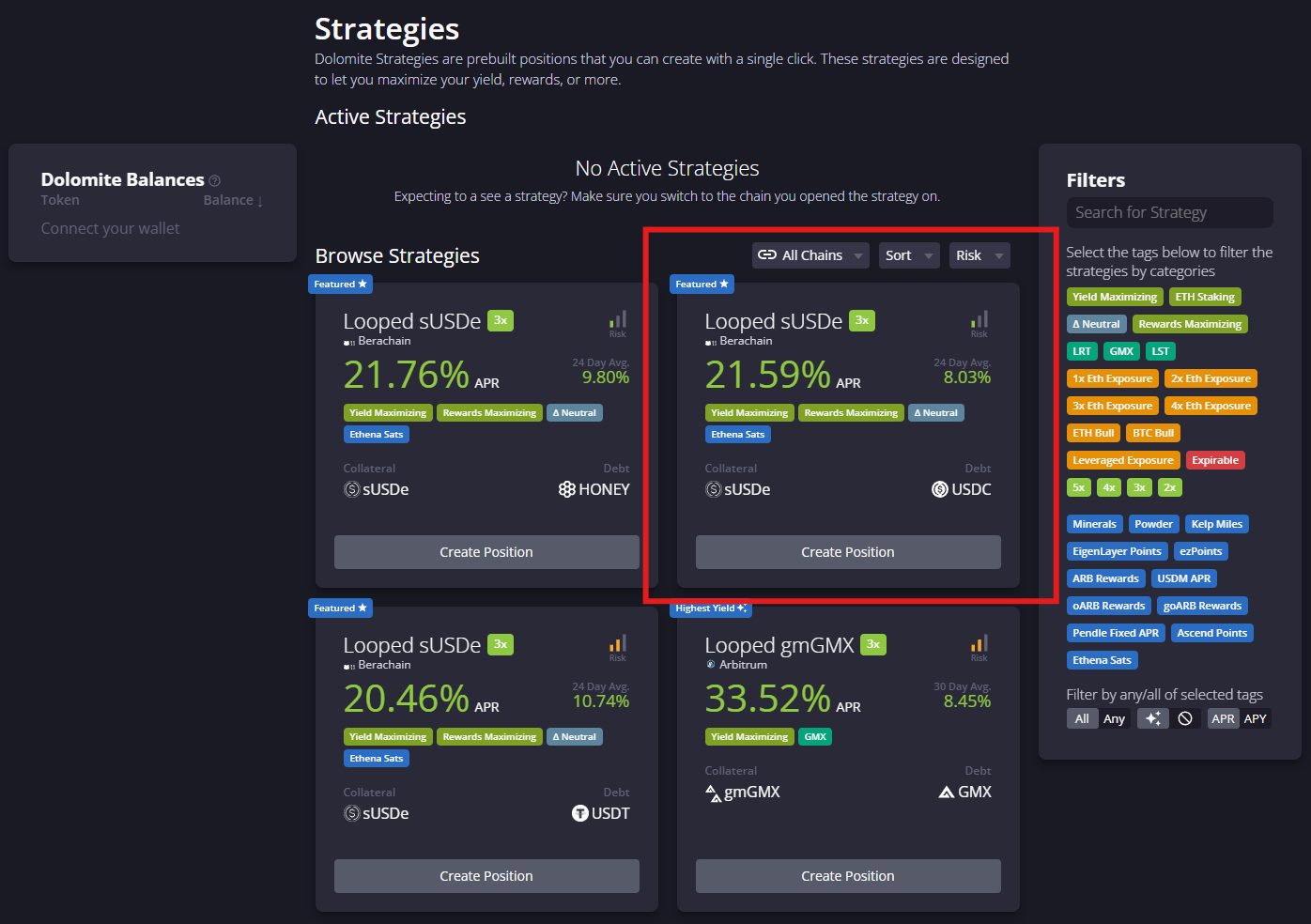Viewport: 1311px width, 924px height.
Task: Click the help icon beside Dolomite Balances
Action: pos(214,180)
